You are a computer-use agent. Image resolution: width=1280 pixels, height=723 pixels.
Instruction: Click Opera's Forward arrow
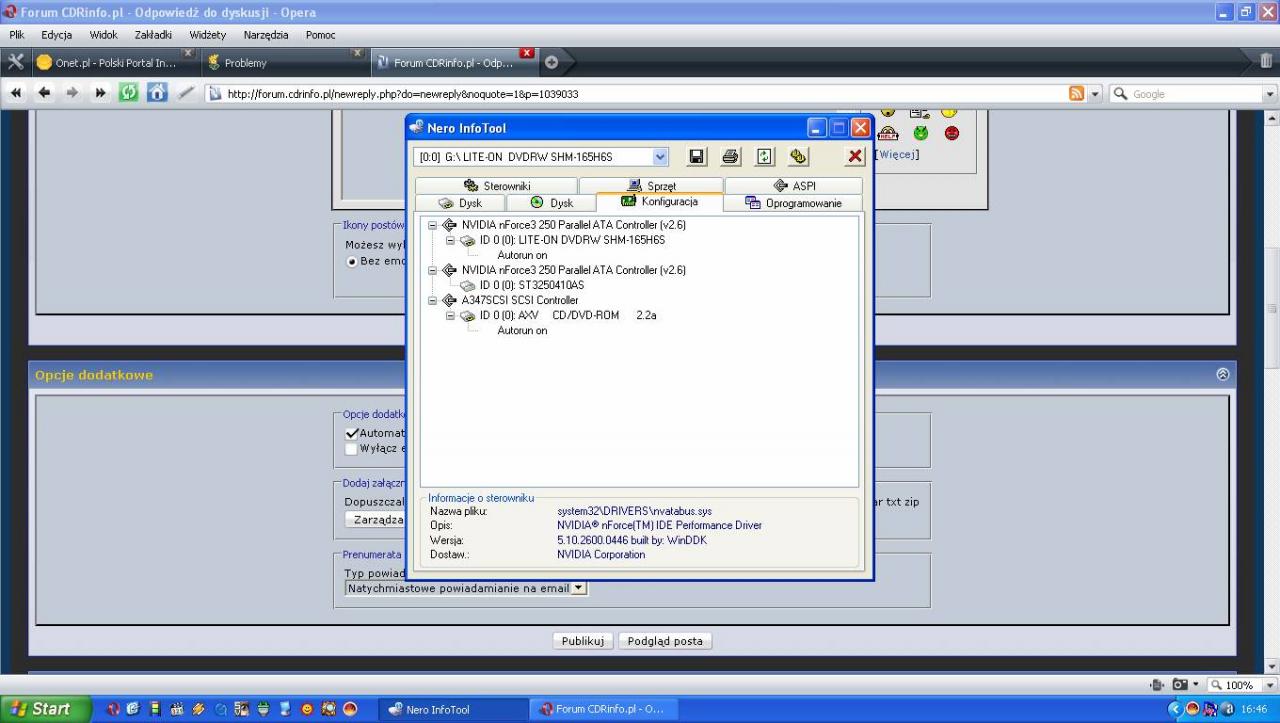73,93
